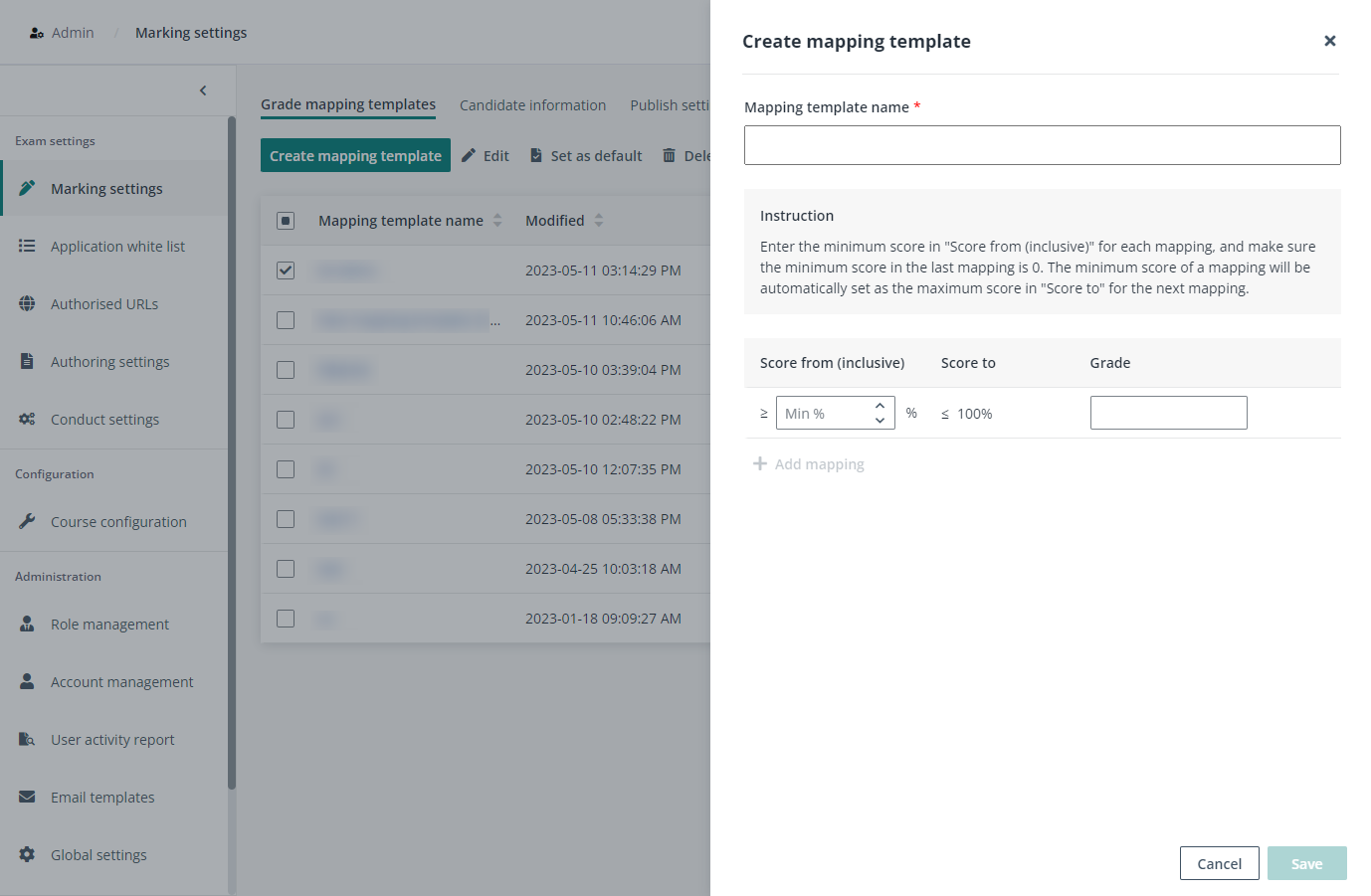Viewport: 1371px width, 896px height.
Task: Check the row modified 2023-05-11 10:46:06 AM
Action: tap(286, 320)
